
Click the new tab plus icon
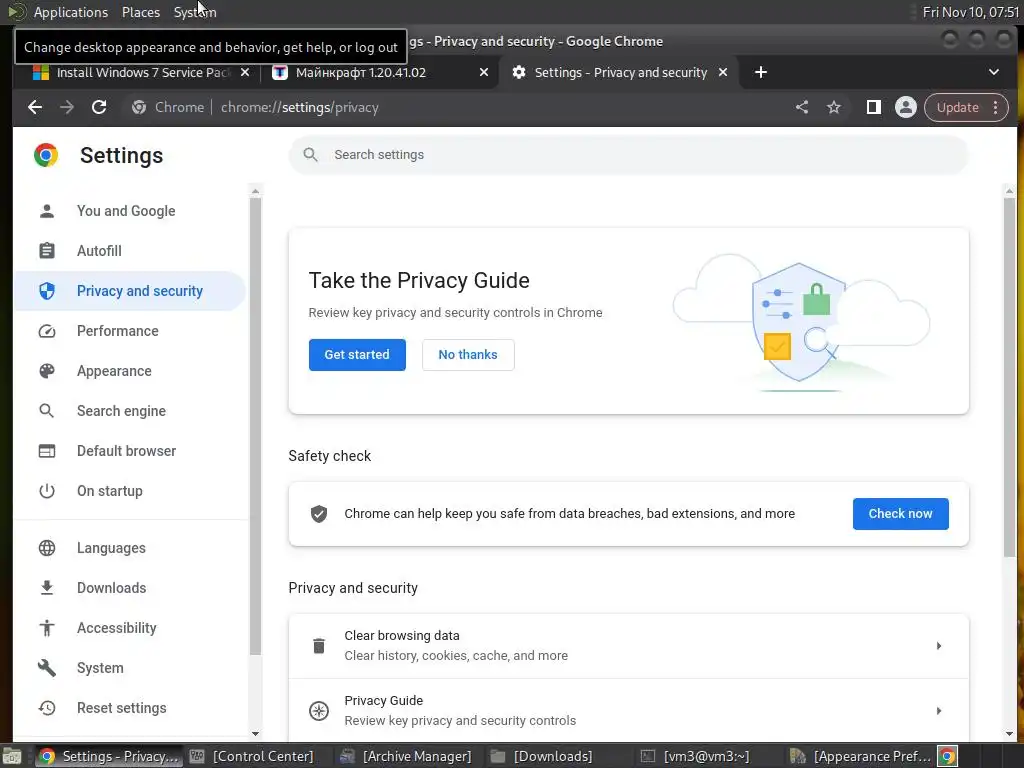click(x=760, y=72)
